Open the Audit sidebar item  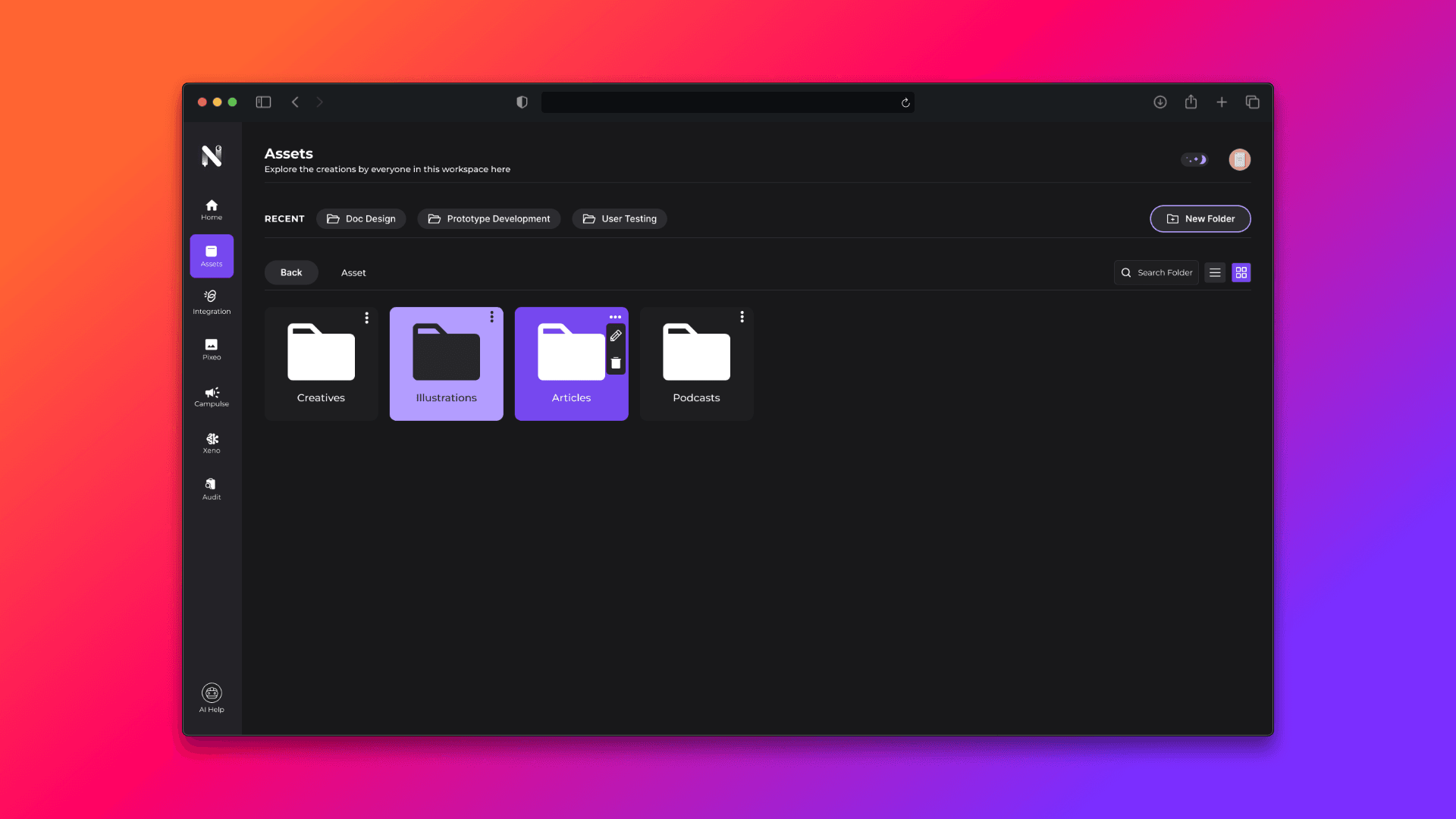pos(212,489)
